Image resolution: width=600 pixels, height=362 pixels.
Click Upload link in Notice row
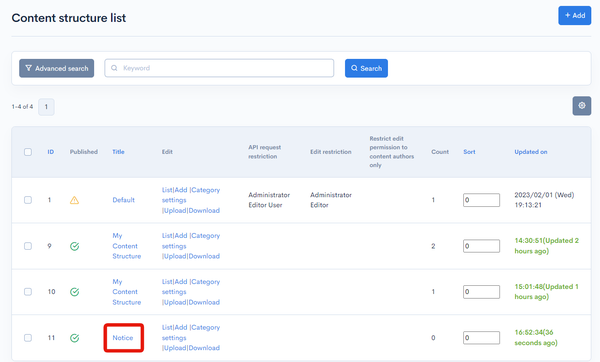pyautogui.click(x=175, y=348)
